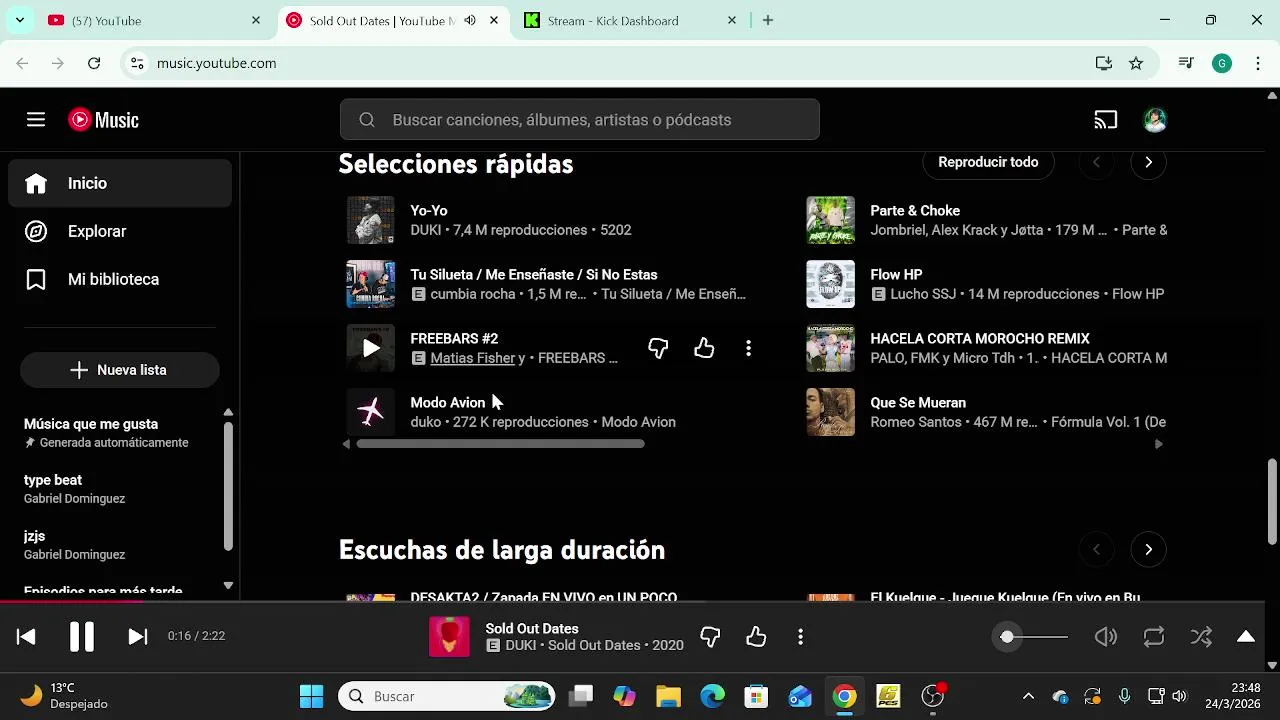The image size is (1280, 720).
Task: Open Tu Silueta / Me Enseñaste song title
Action: (534, 275)
